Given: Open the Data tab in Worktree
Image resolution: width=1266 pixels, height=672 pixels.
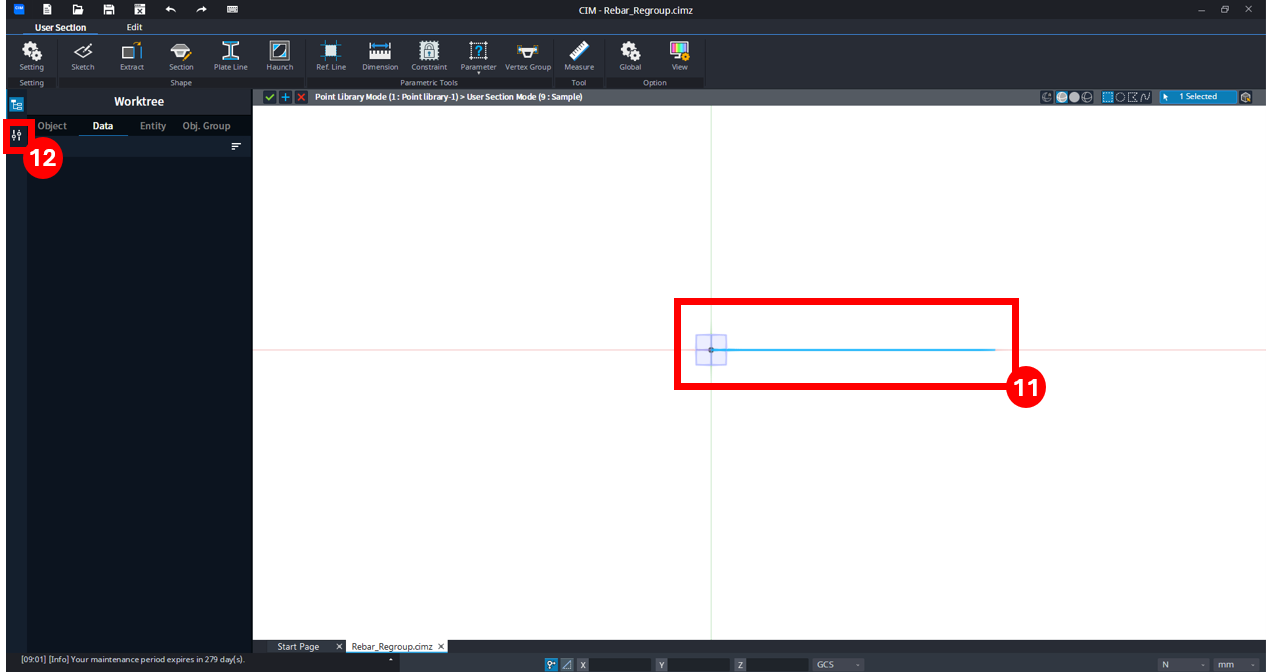Looking at the screenshot, I should pyautogui.click(x=103, y=126).
